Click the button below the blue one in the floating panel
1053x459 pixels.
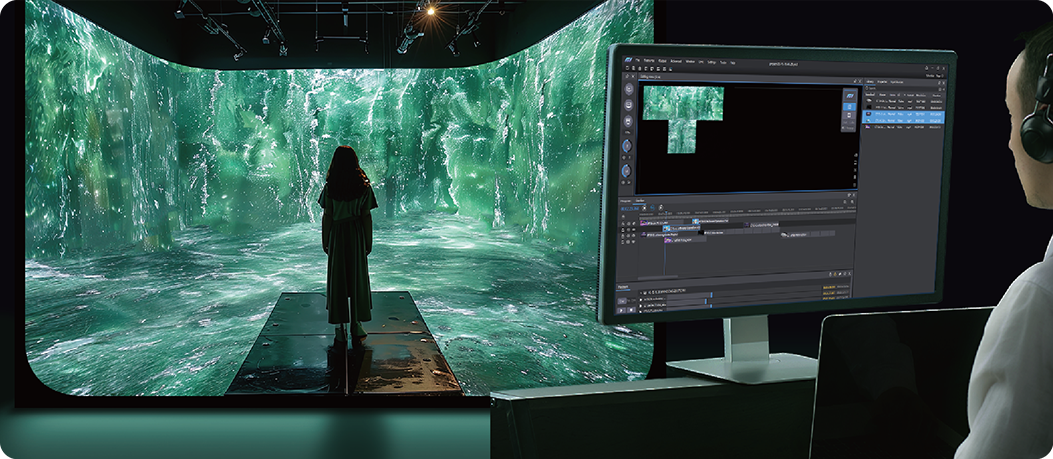[849, 115]
